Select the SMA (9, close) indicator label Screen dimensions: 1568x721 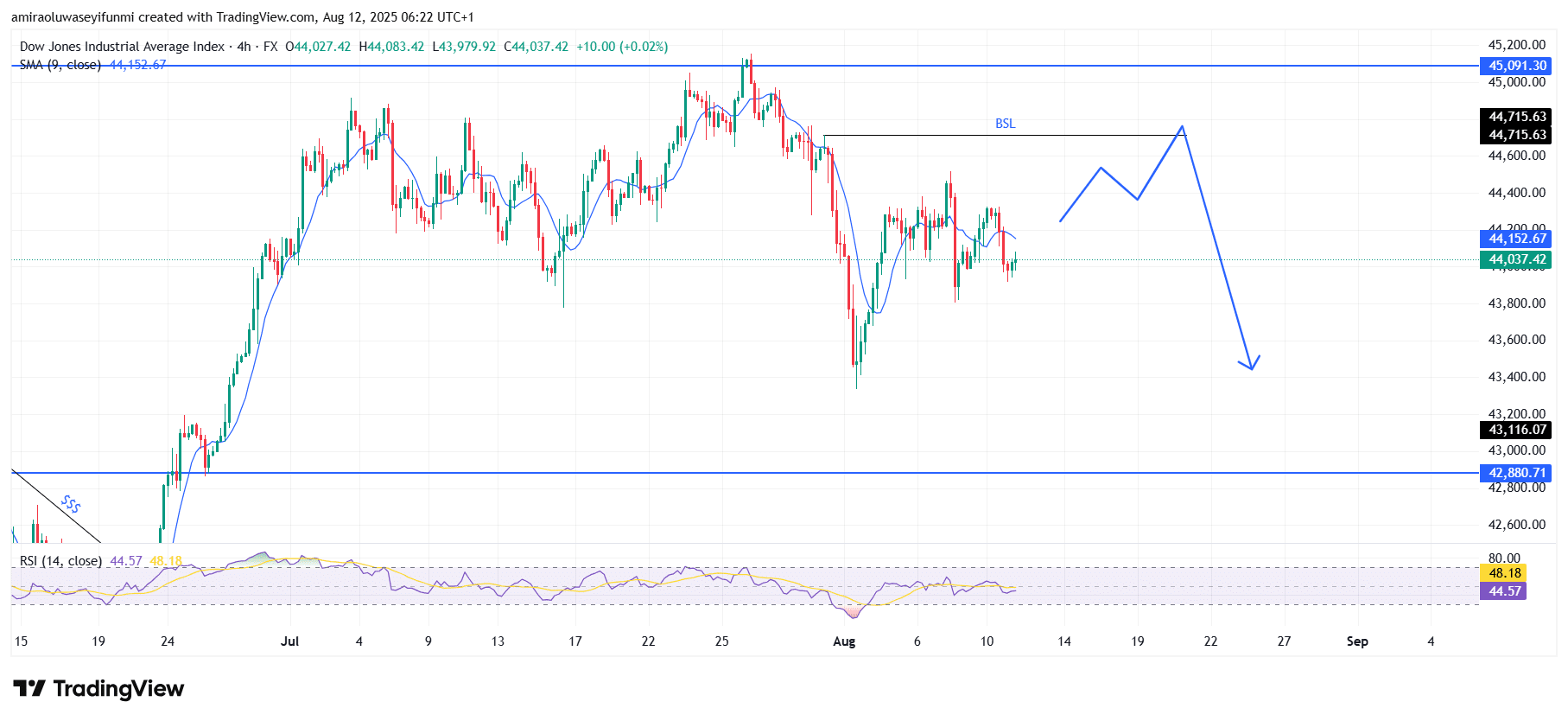[x=60, y=65]
